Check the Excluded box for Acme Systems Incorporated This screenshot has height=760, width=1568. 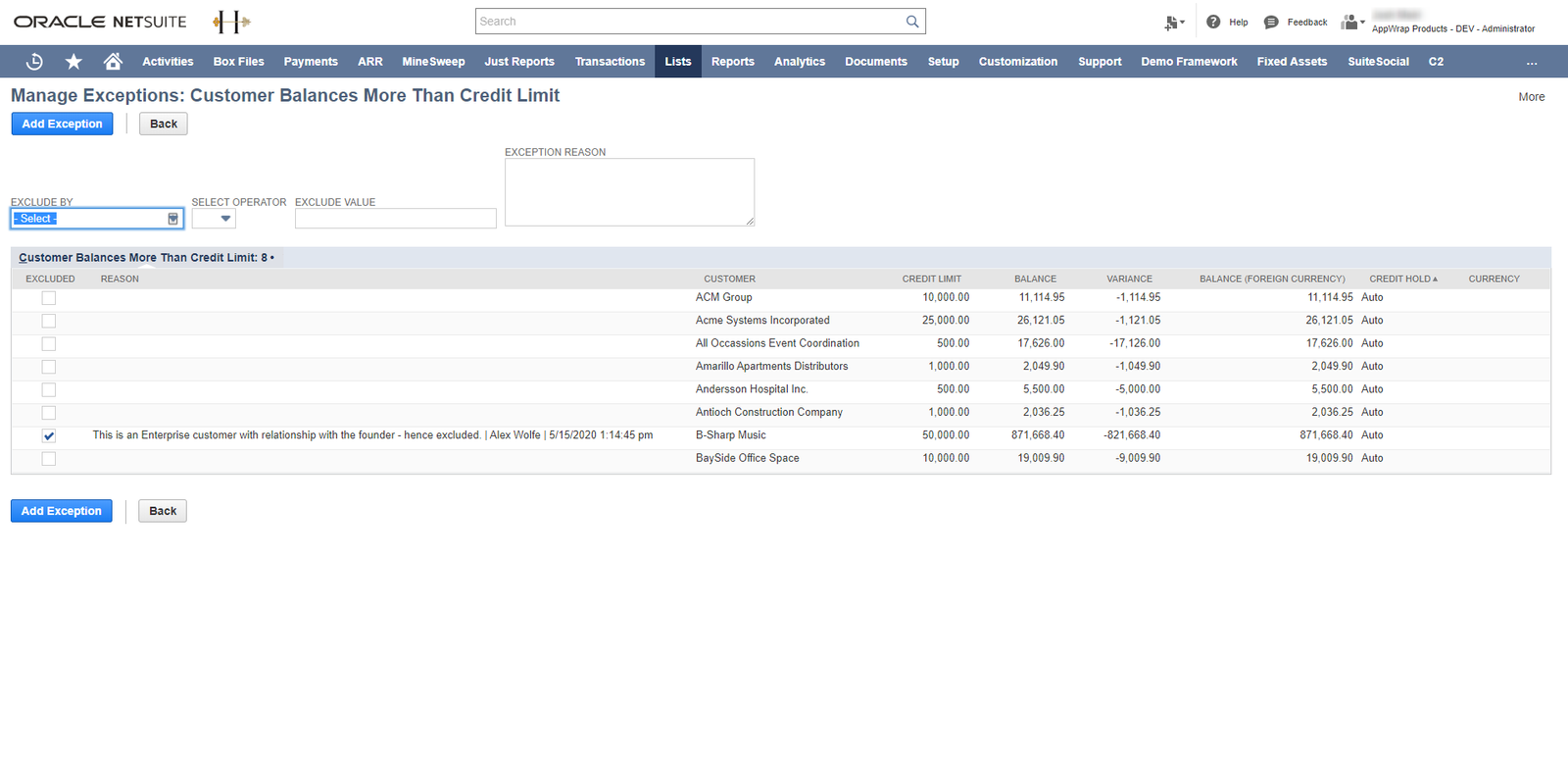[x=49, y=321]
